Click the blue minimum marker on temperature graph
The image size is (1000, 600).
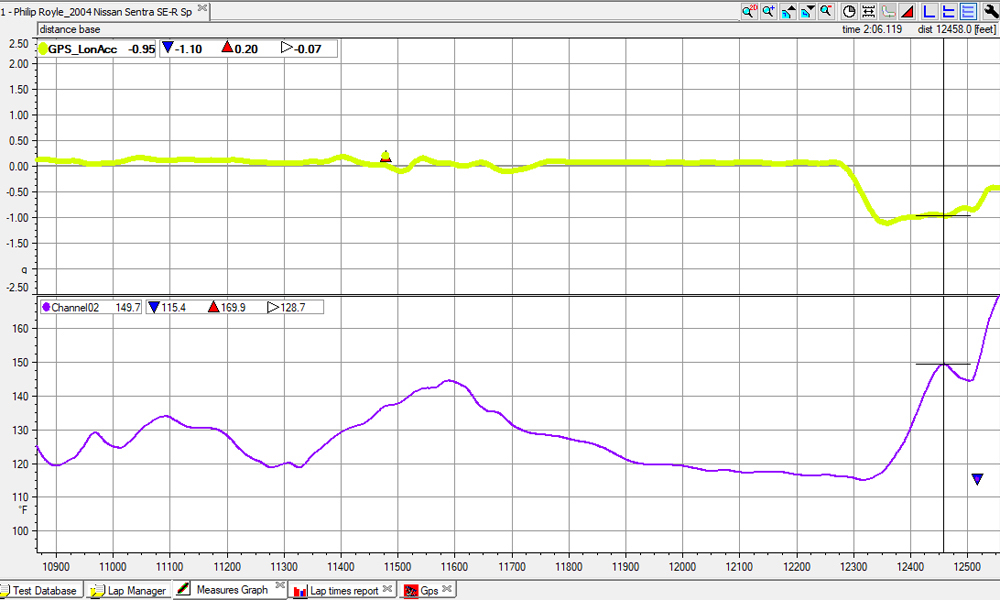977,480
